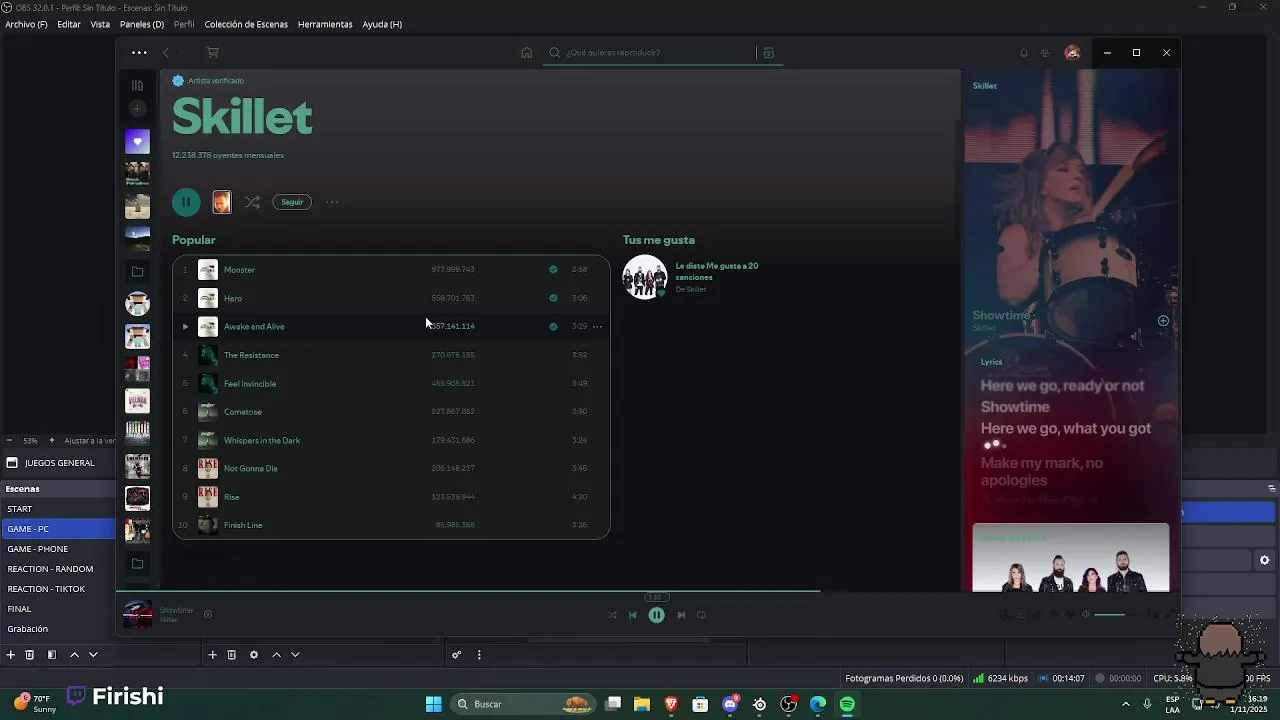Open the Spotify profile avatar
Viewport: 1280px width, 720px height.
point(1072,53)
